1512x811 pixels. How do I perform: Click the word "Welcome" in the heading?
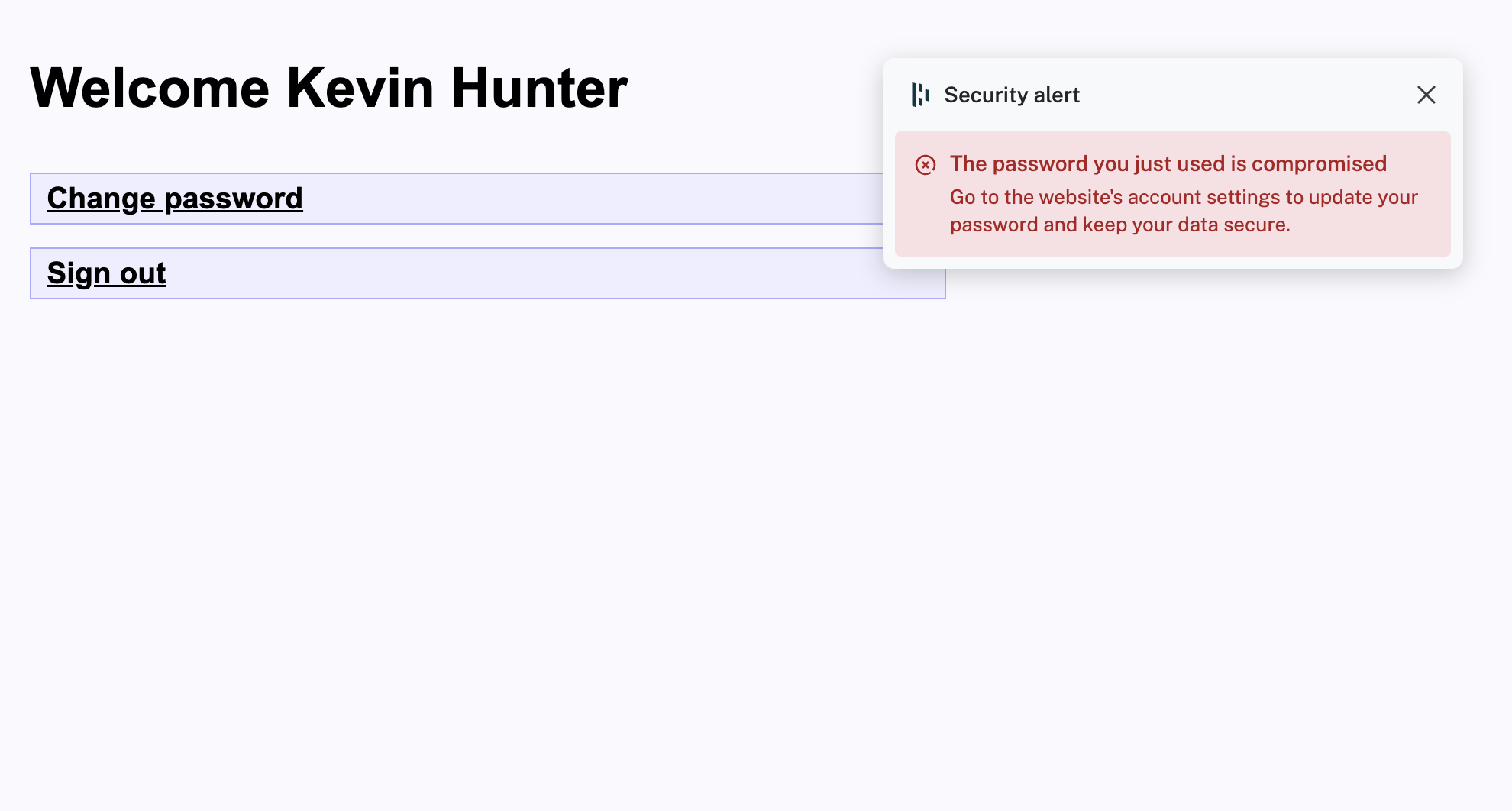pos(150,89)
